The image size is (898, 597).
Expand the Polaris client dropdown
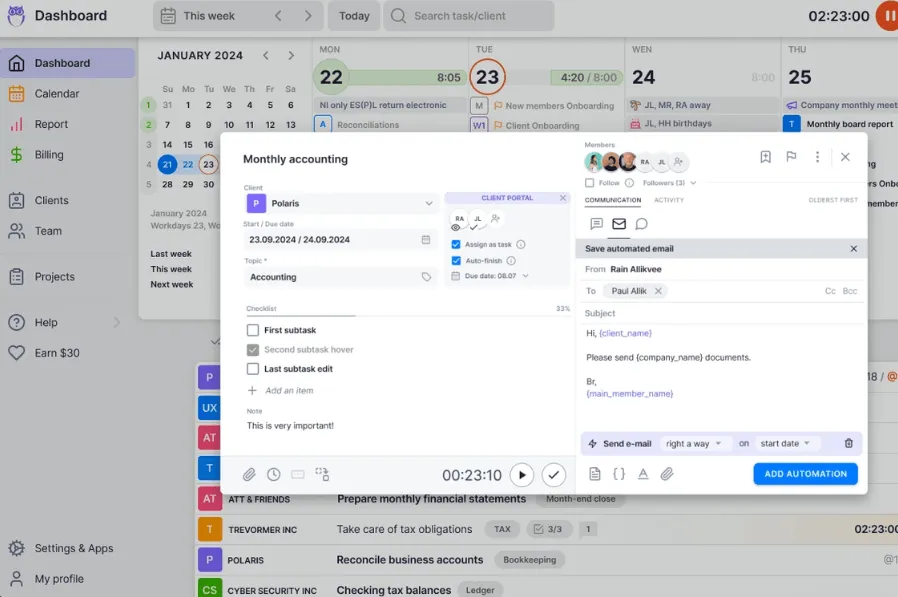[x=428, y=203]
